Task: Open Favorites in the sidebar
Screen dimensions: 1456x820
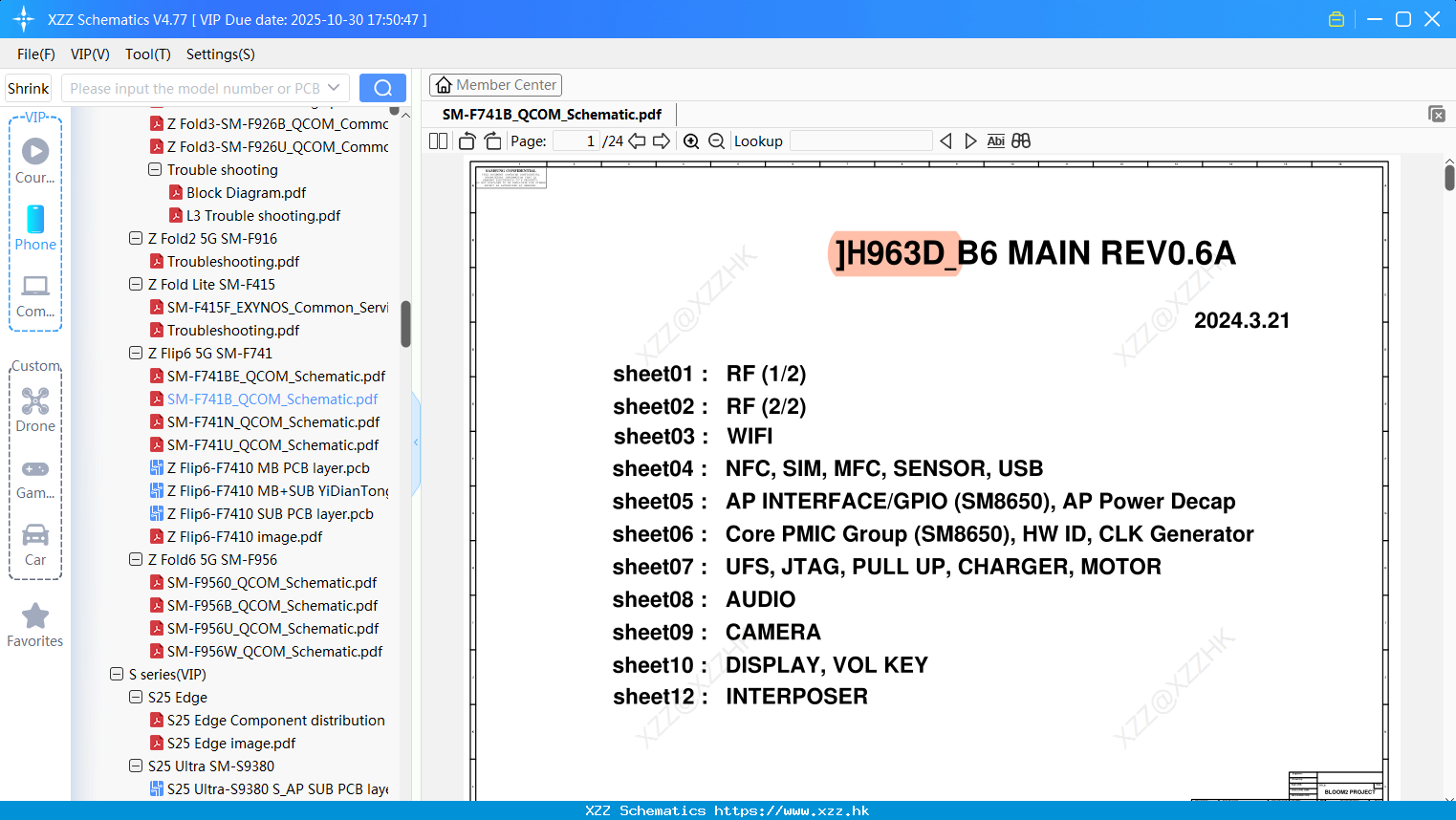Action: [35, 625]
